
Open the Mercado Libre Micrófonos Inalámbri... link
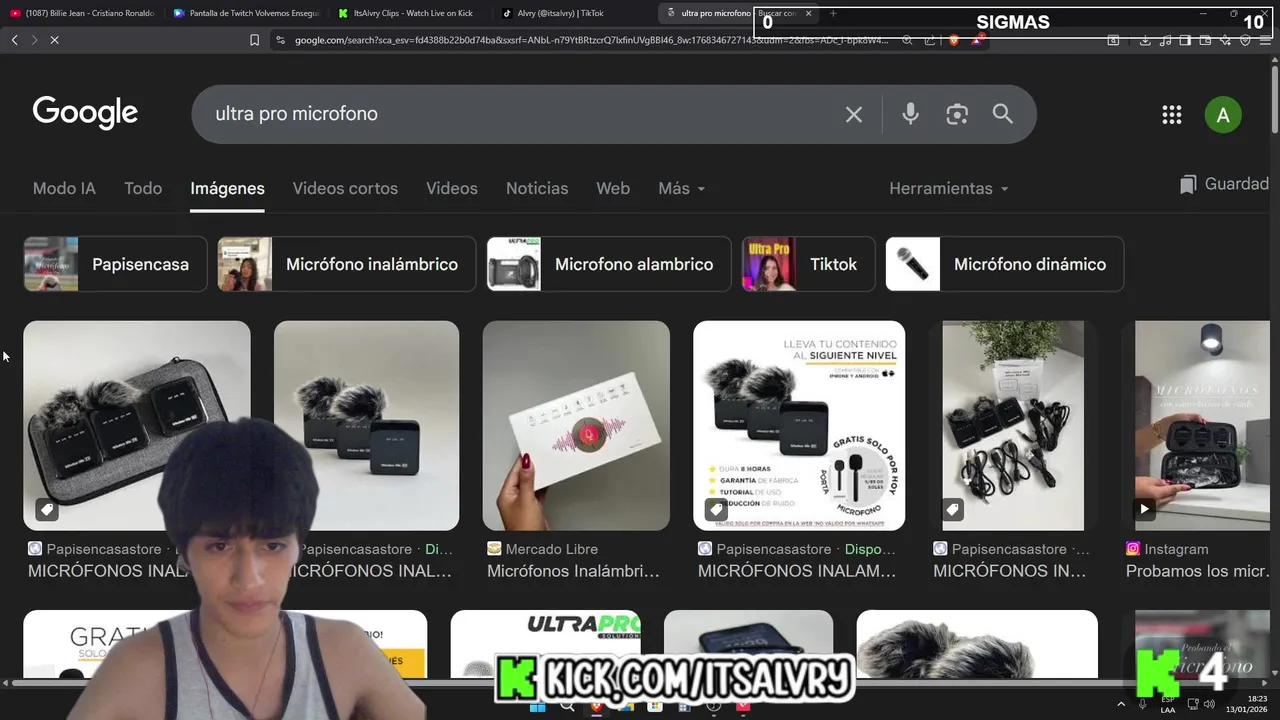(573, 571)
